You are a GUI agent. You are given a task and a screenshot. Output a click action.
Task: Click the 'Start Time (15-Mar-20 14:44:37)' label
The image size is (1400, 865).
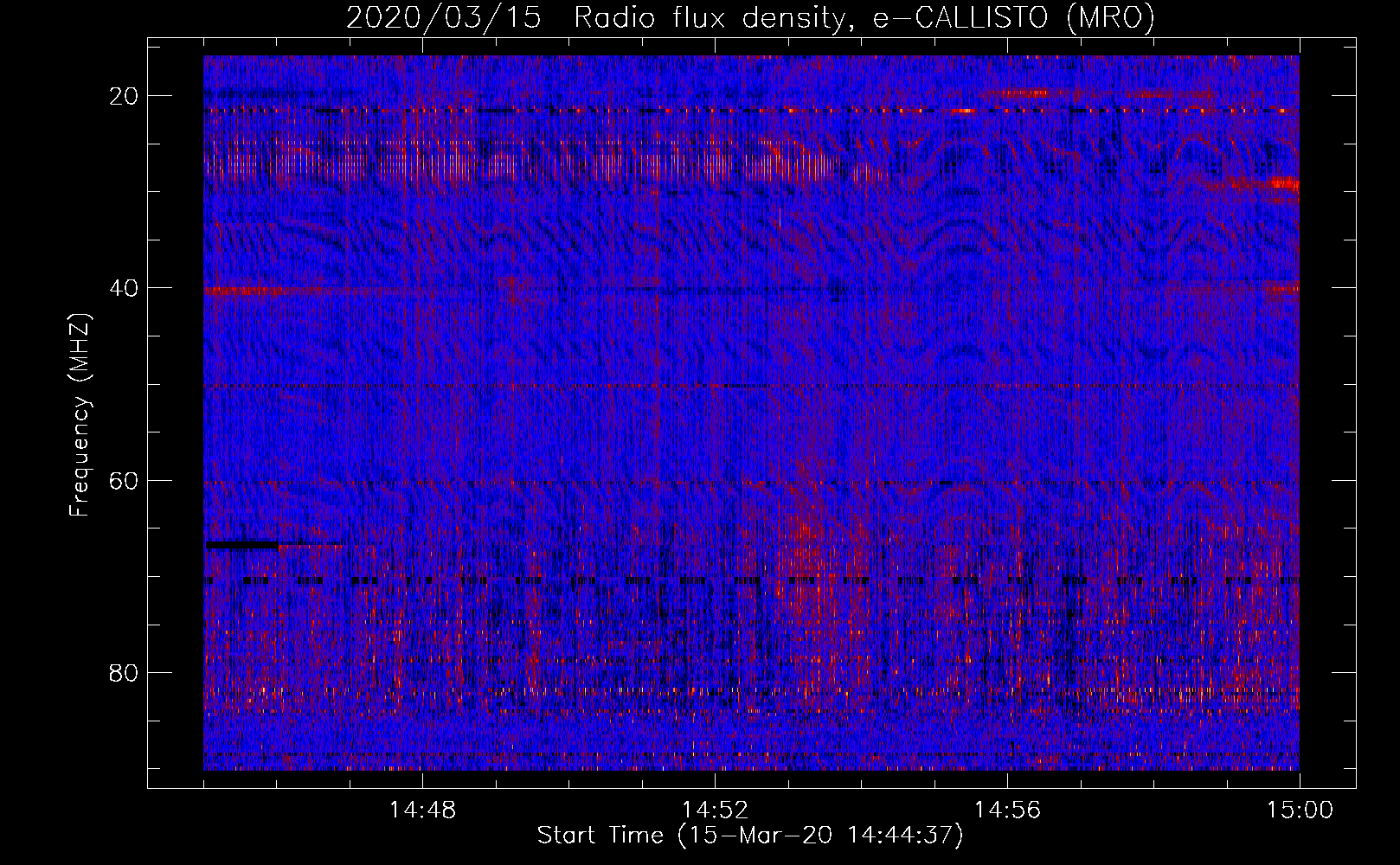click(x=750, y=836)
